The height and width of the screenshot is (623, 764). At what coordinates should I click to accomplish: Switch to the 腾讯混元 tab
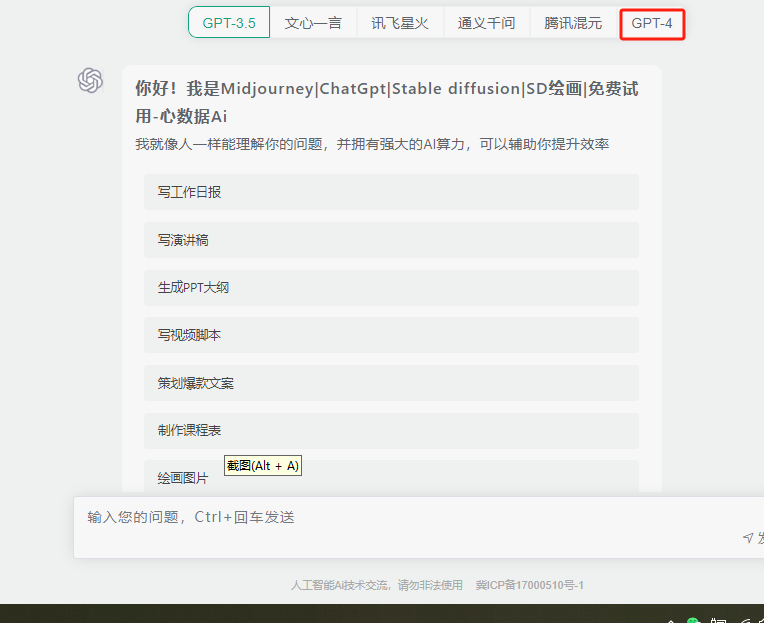point(573,22)
